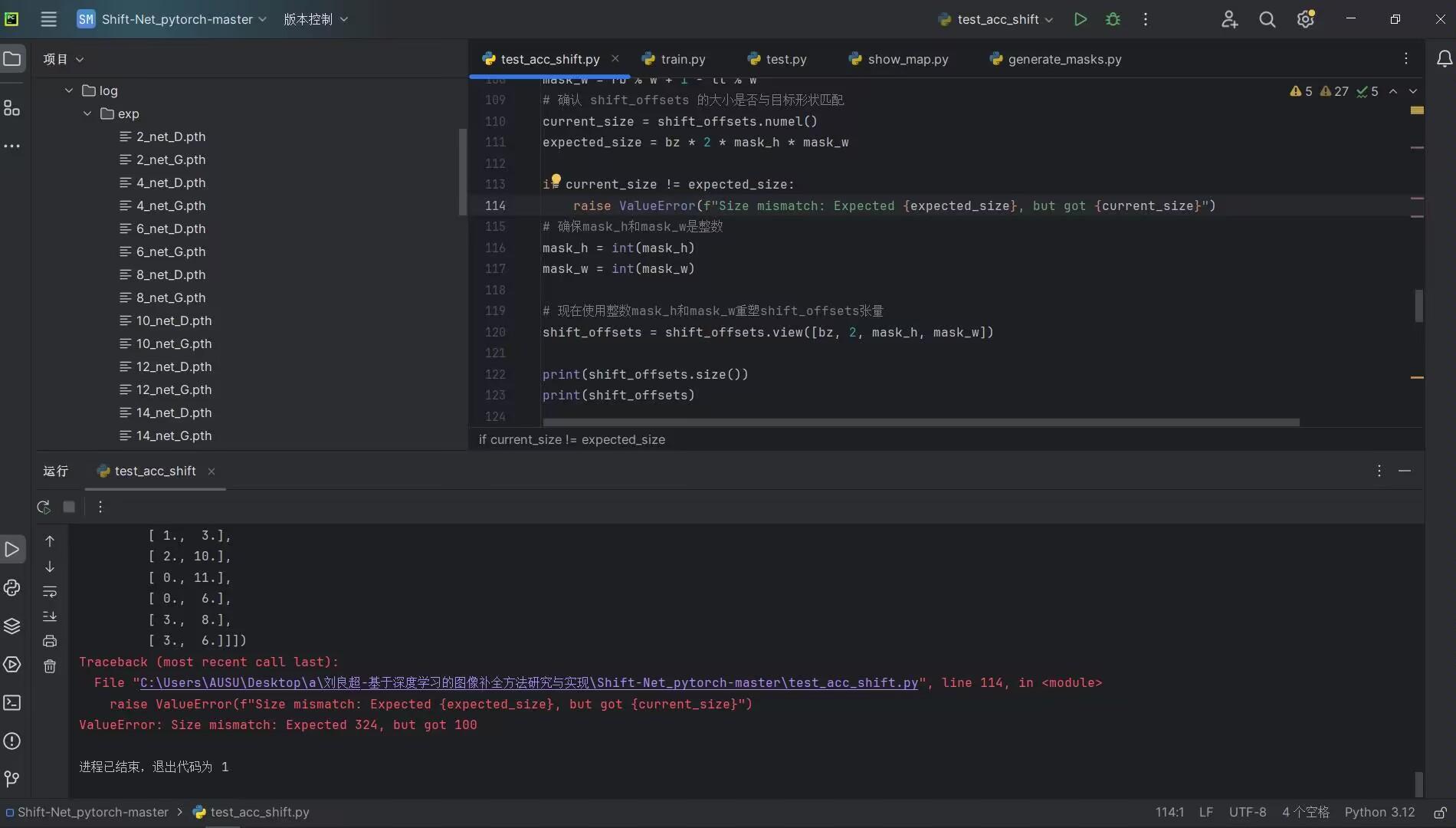Collapse the exp folder in project tree

(x=87, y=113)
